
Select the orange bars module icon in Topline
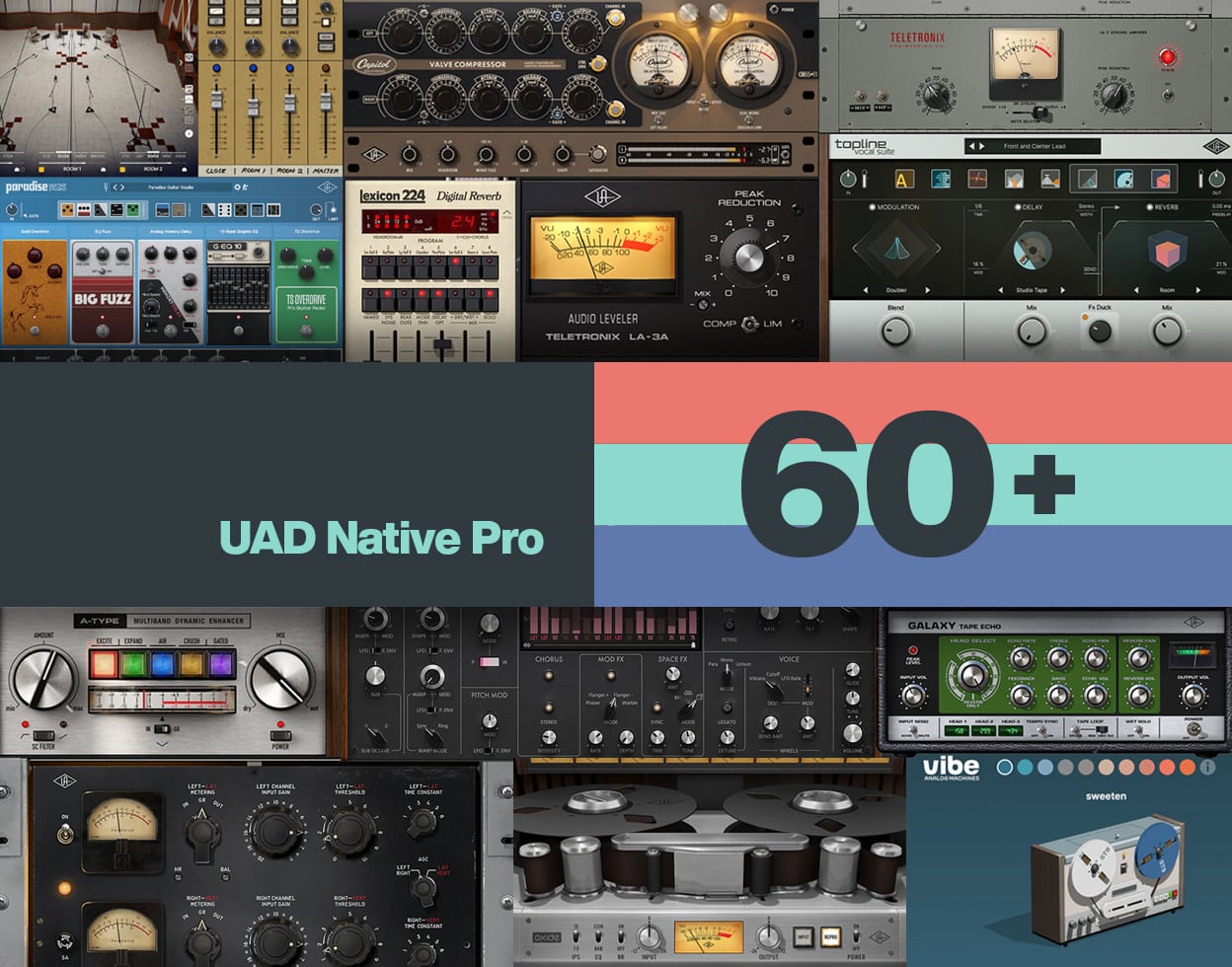[x=1015, y=179]
